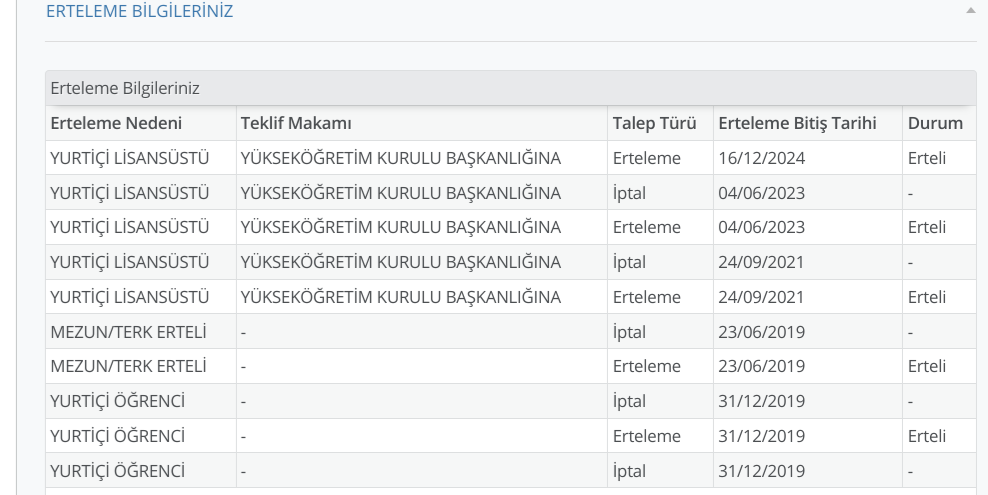Click the first YURTİÇİ LİSANSÜSTÜ row
Screen dimensions: 988x495
point(510,158)
